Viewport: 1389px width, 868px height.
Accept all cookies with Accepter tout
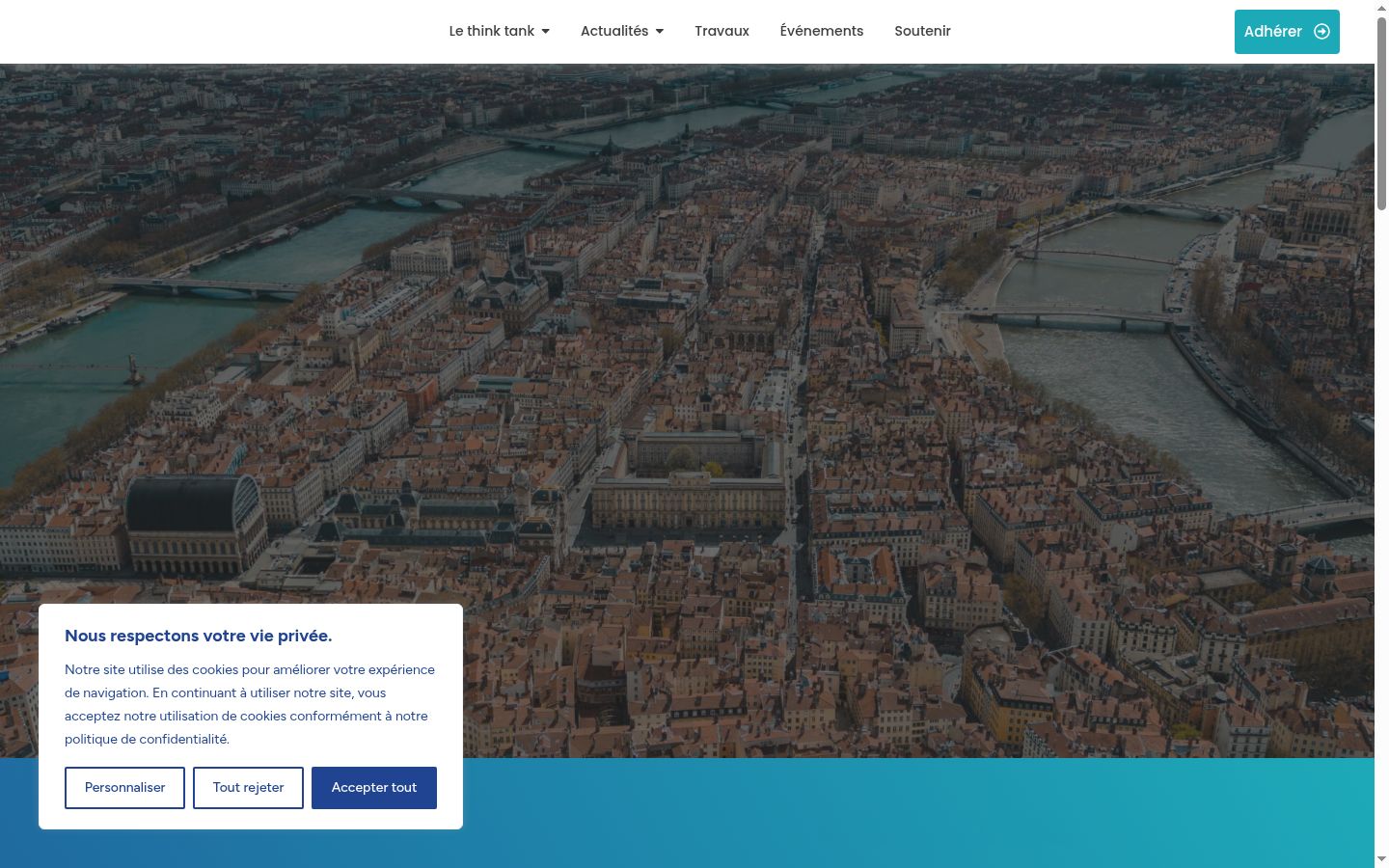point(374,788)
